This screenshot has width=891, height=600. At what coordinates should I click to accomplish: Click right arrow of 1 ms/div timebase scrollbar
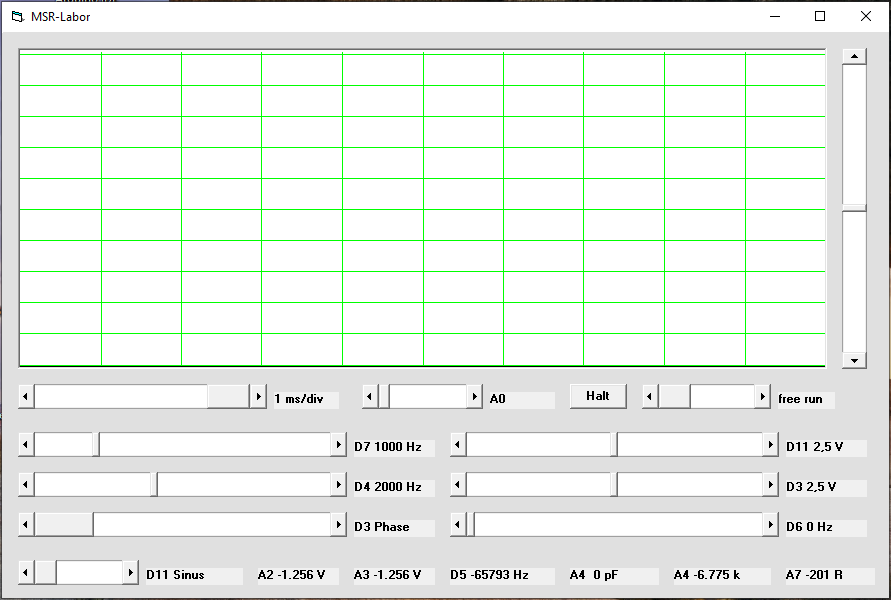(x=258, y=397)
